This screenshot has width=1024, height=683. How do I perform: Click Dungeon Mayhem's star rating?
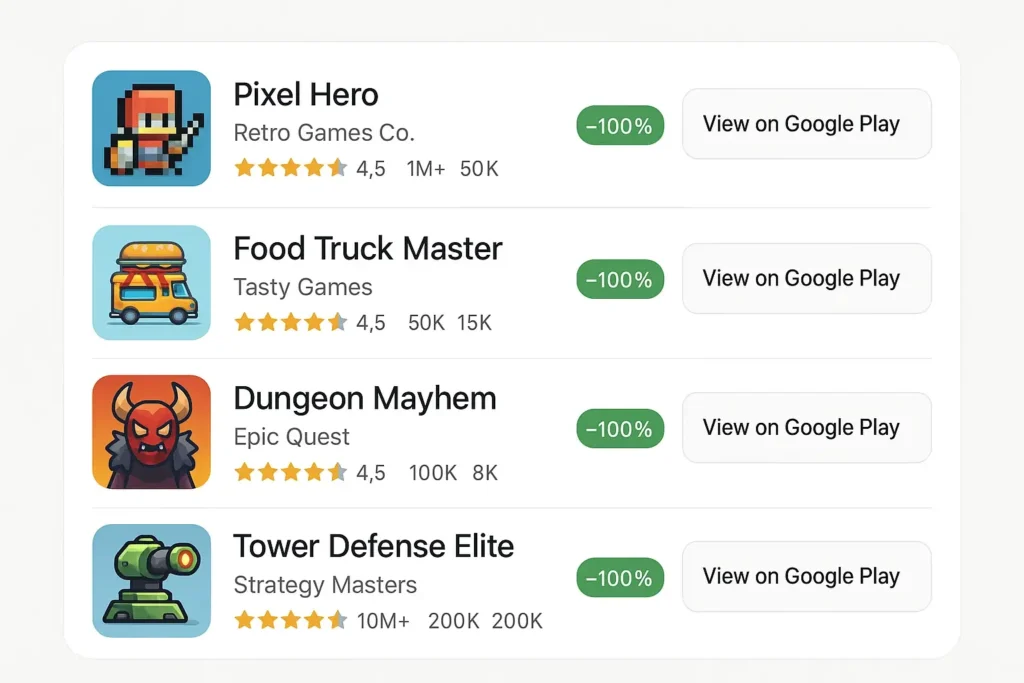tap(291, 471)
